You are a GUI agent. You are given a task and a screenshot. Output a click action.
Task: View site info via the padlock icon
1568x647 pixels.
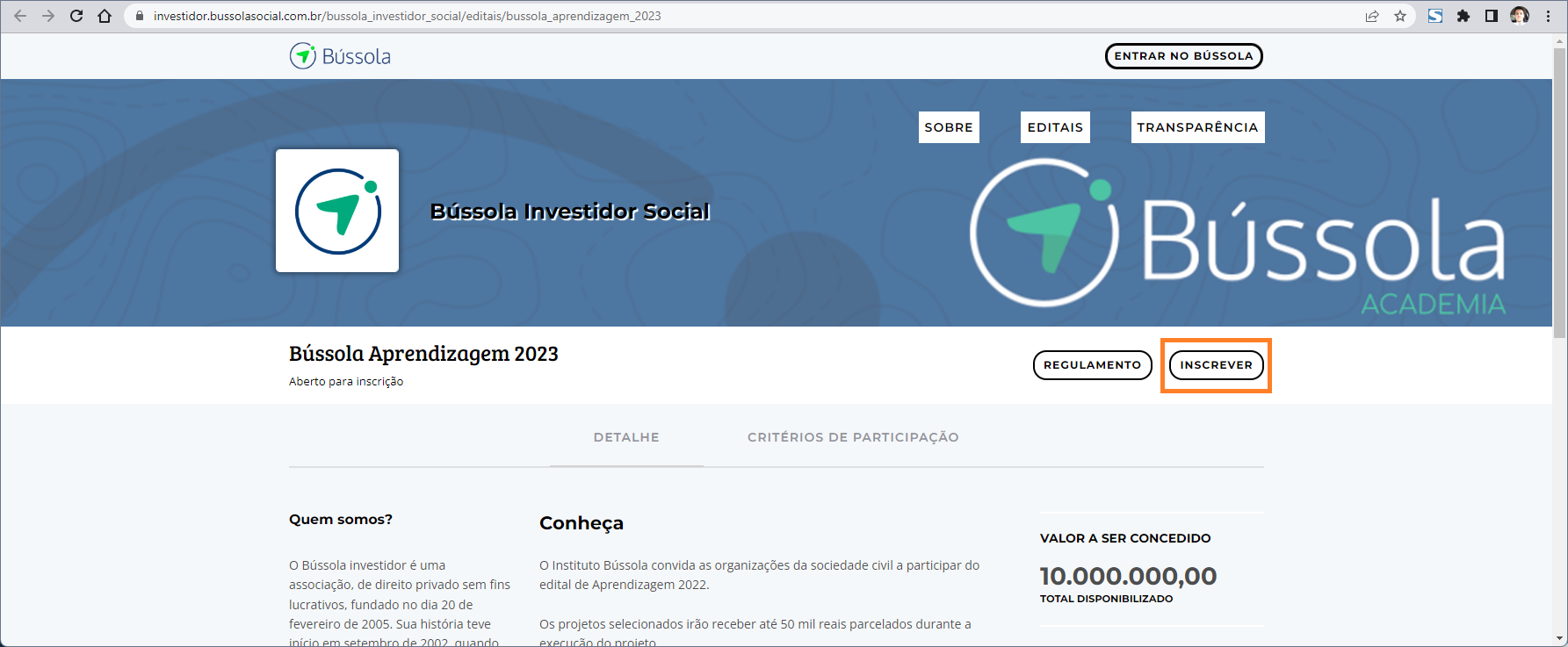[139, 16]
